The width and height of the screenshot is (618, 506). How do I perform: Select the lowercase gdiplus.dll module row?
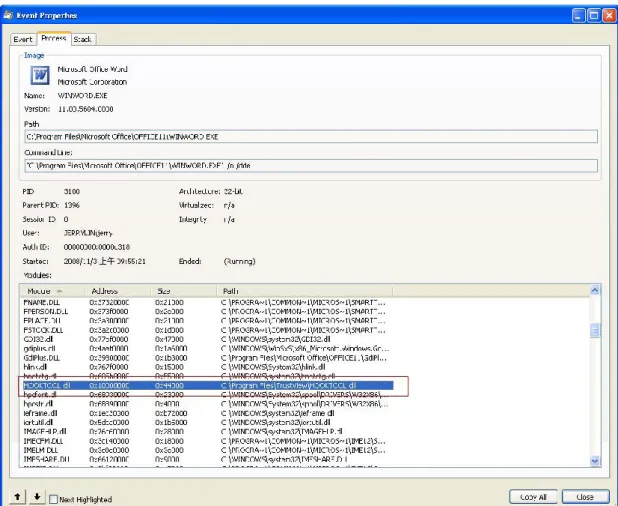pos(207,348)
